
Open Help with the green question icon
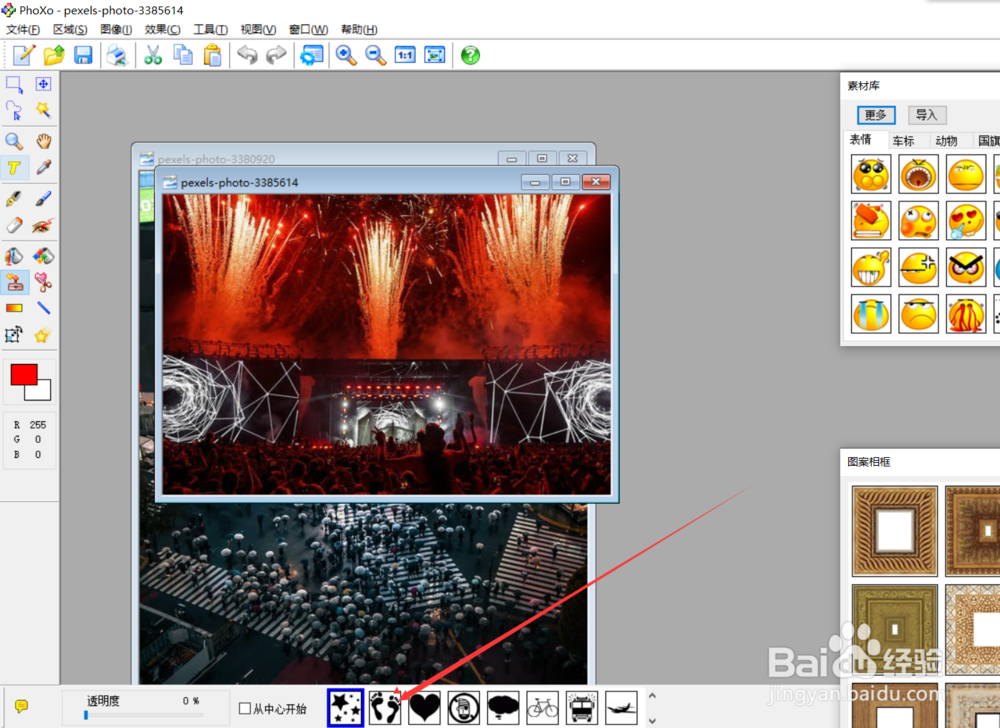click(x=471, y=55)
